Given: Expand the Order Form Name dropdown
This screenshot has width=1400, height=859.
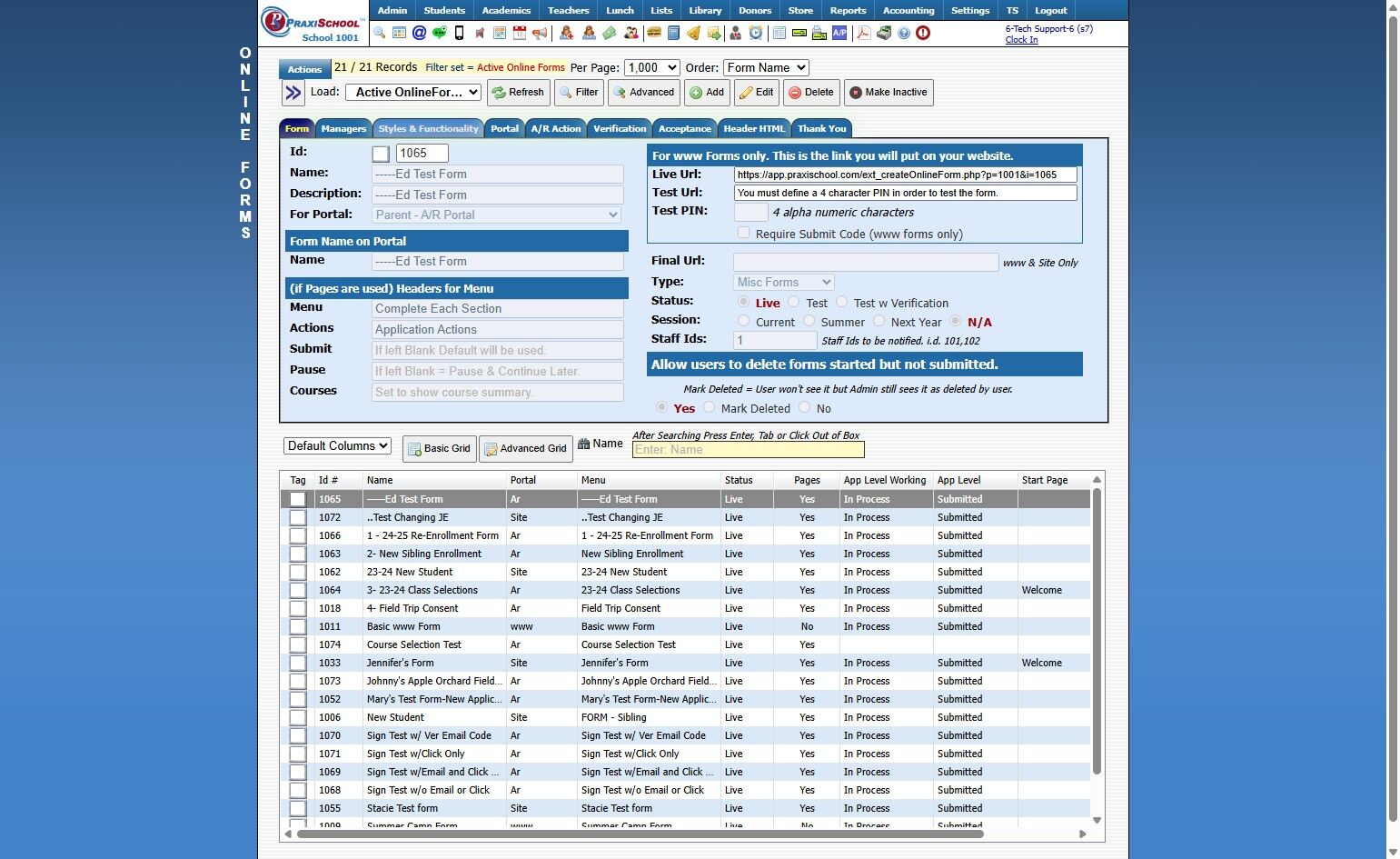Looking at the screenshot, I should point(765,68).
